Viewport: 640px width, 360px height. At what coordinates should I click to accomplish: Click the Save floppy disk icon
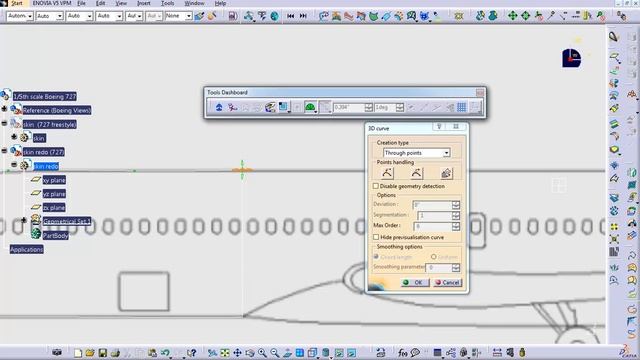pos(102,353)
